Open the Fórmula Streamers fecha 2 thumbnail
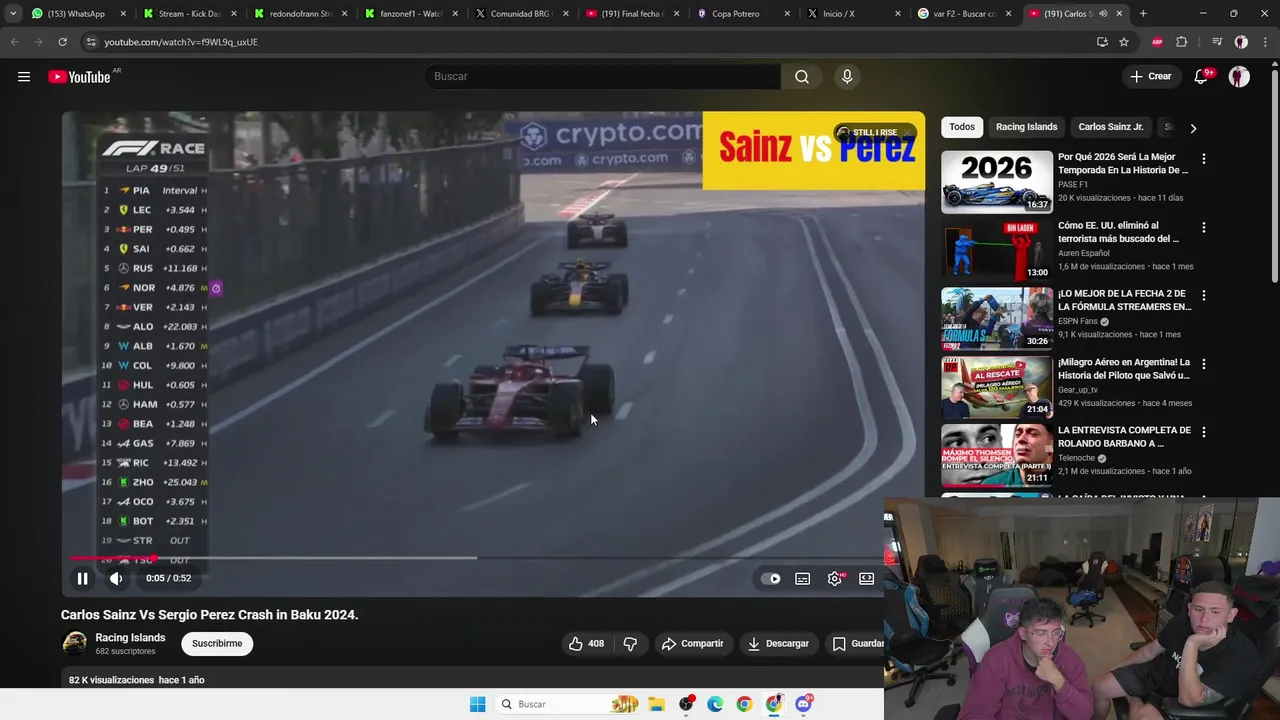Viewport: 1280px width, 720px height. [996, 318]
